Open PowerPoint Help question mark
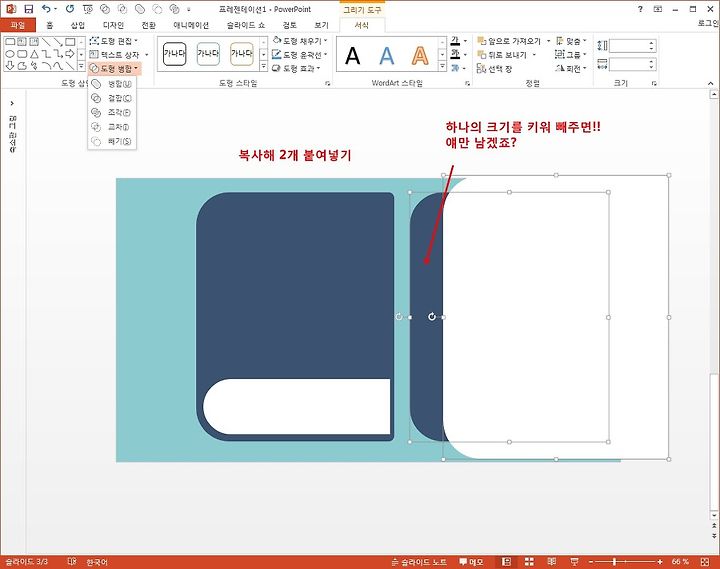The image size is (720, 569). coord(640,9)
